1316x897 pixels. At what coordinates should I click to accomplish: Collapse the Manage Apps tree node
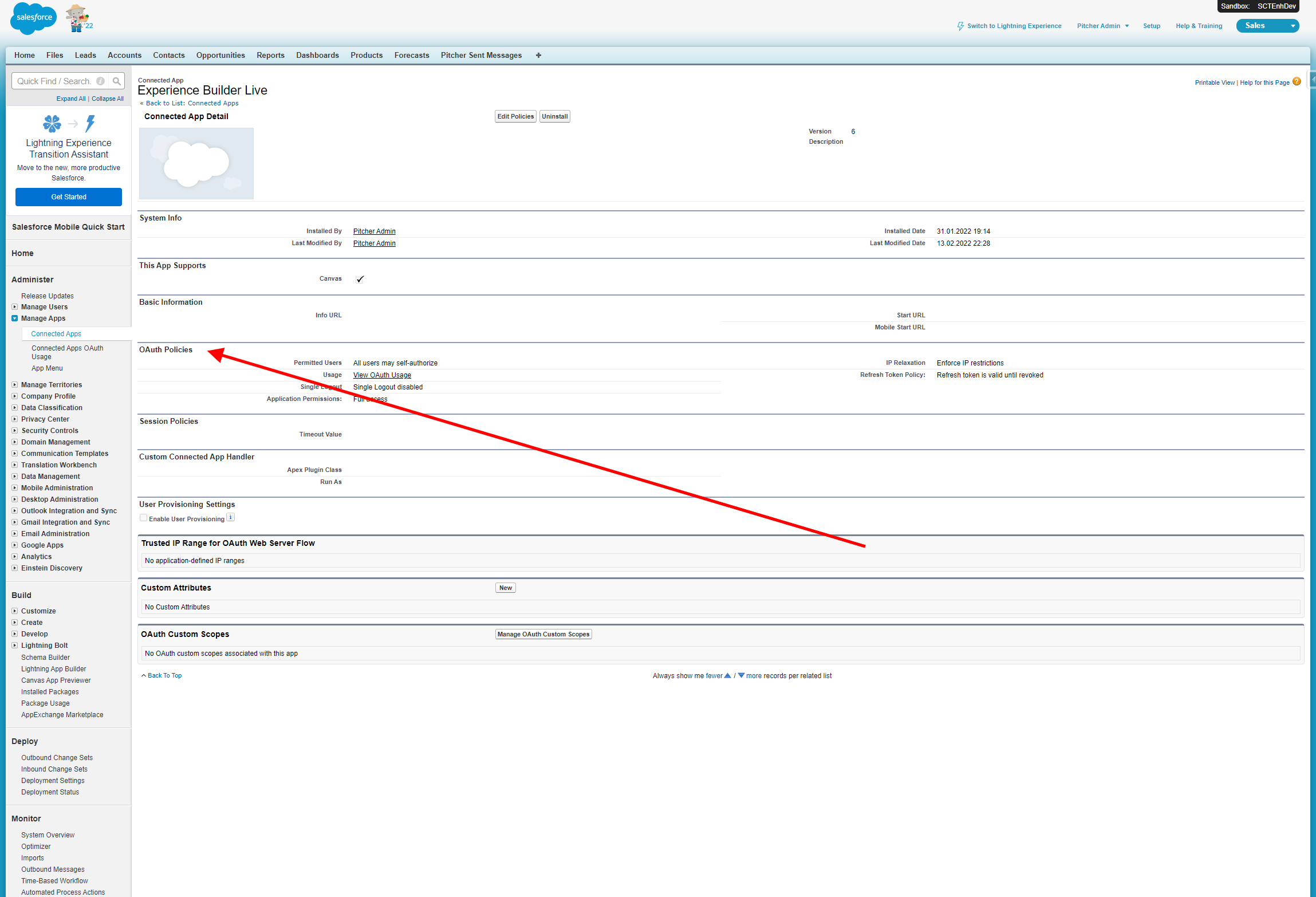point(15,318)
